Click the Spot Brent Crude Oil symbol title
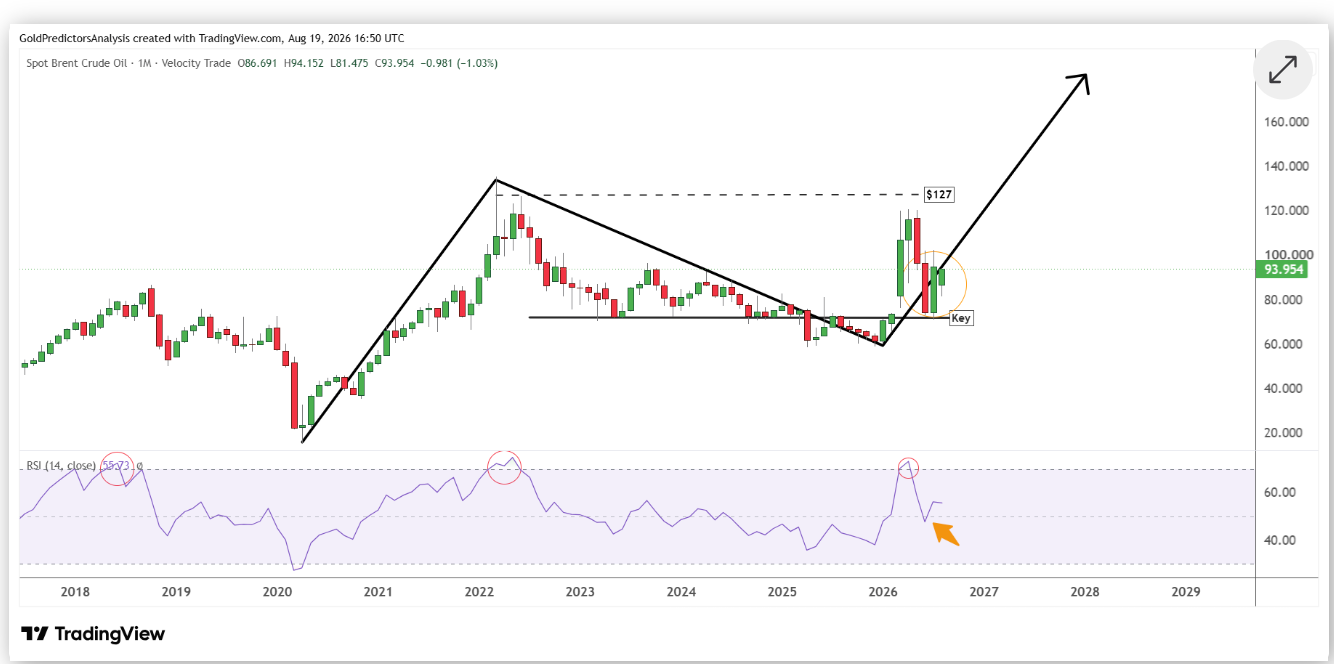 [75, 63]
